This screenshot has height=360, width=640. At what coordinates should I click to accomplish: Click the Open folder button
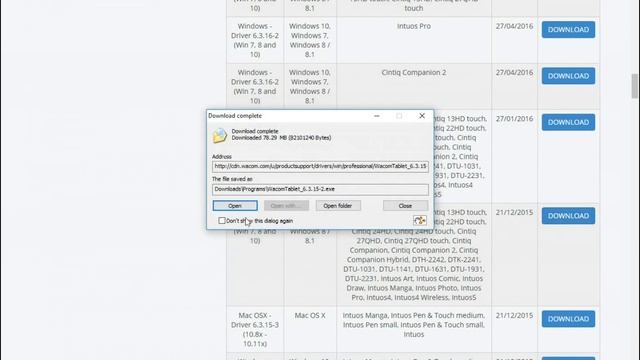338,206
